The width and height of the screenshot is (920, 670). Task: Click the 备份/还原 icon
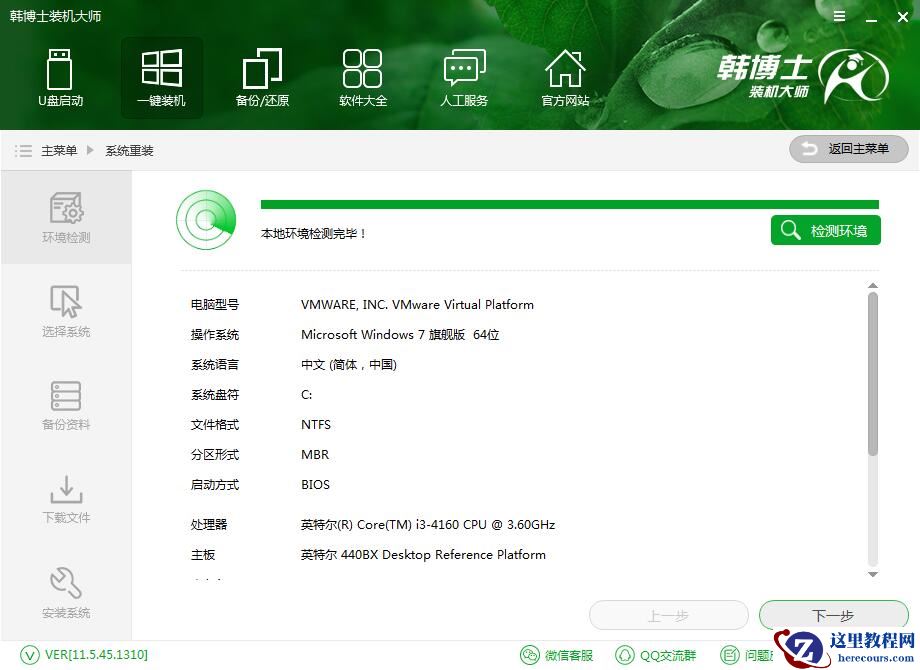pos(262,77)
